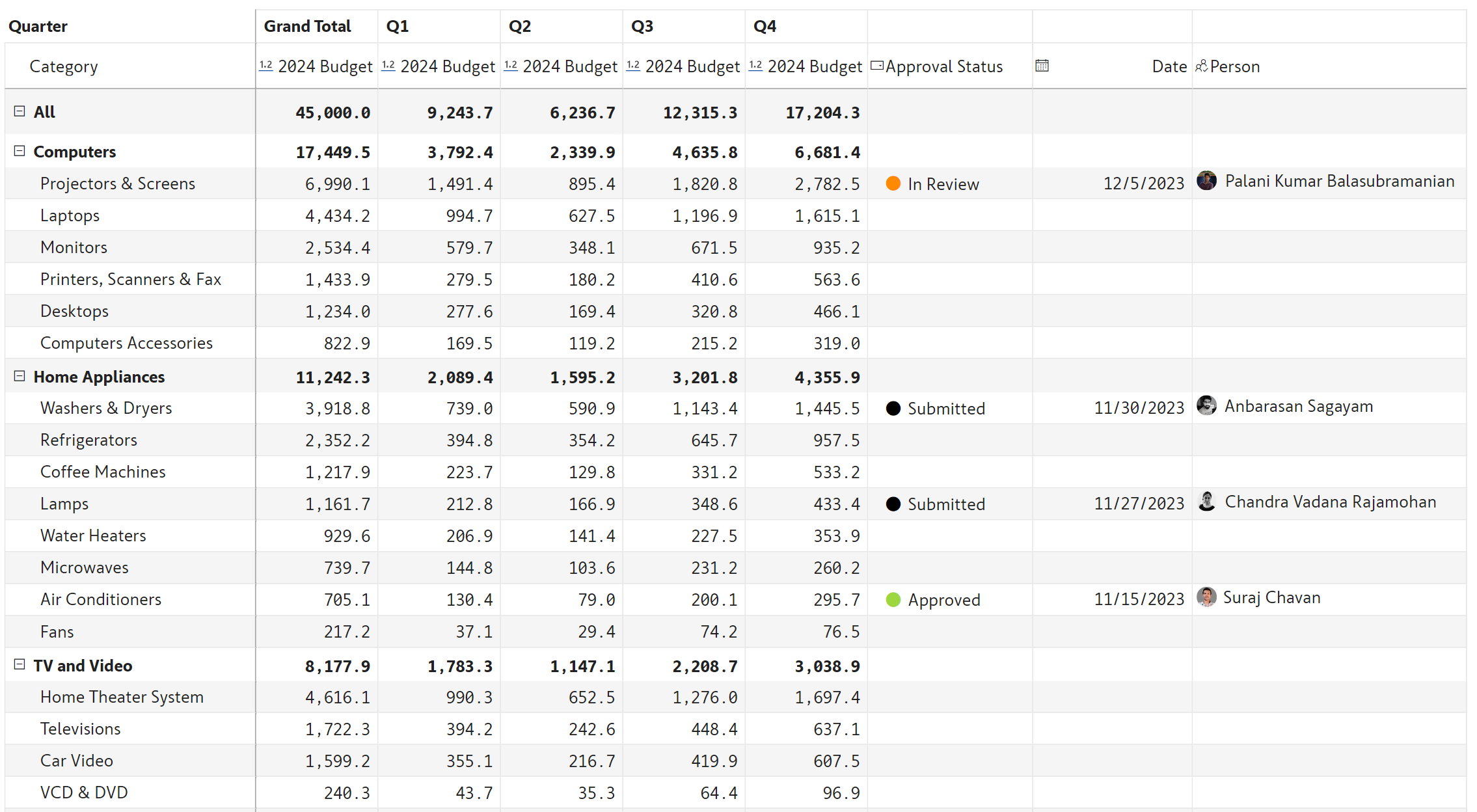Click the Approval Status header text

coord(944,66)
